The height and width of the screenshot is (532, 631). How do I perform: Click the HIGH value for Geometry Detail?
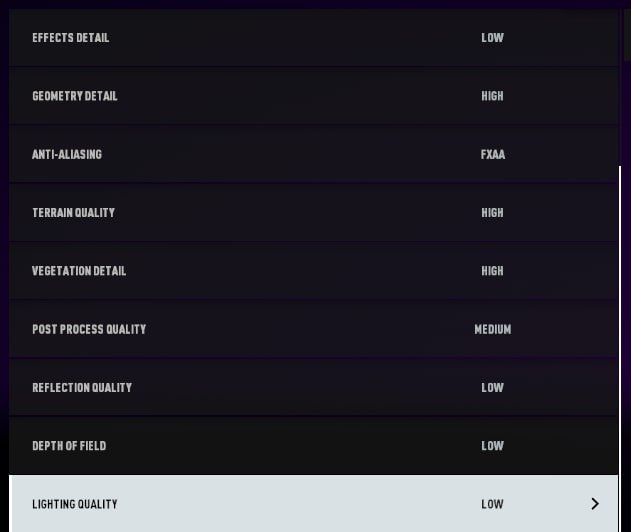[492, 96]
